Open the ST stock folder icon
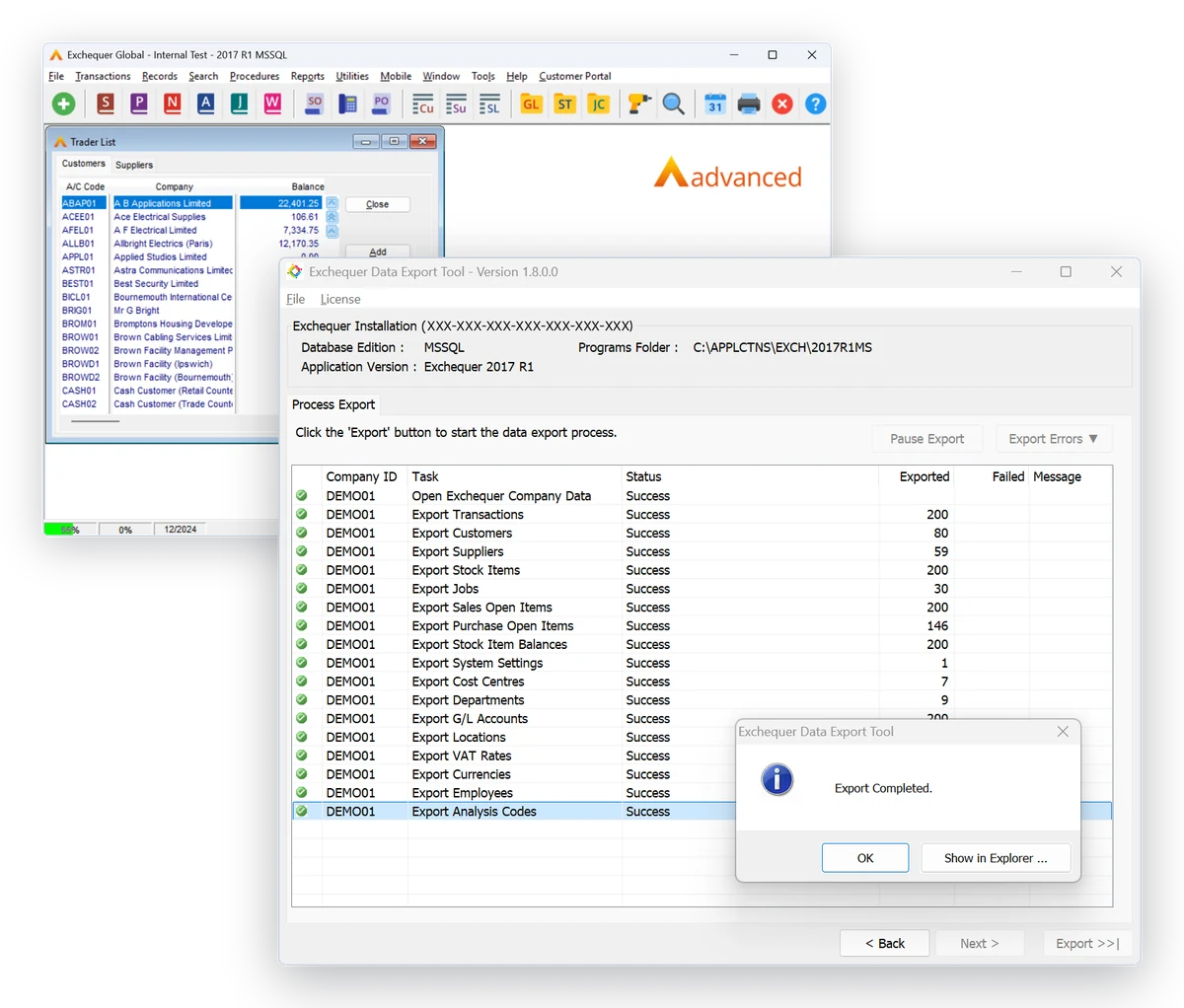 (565, 104)
